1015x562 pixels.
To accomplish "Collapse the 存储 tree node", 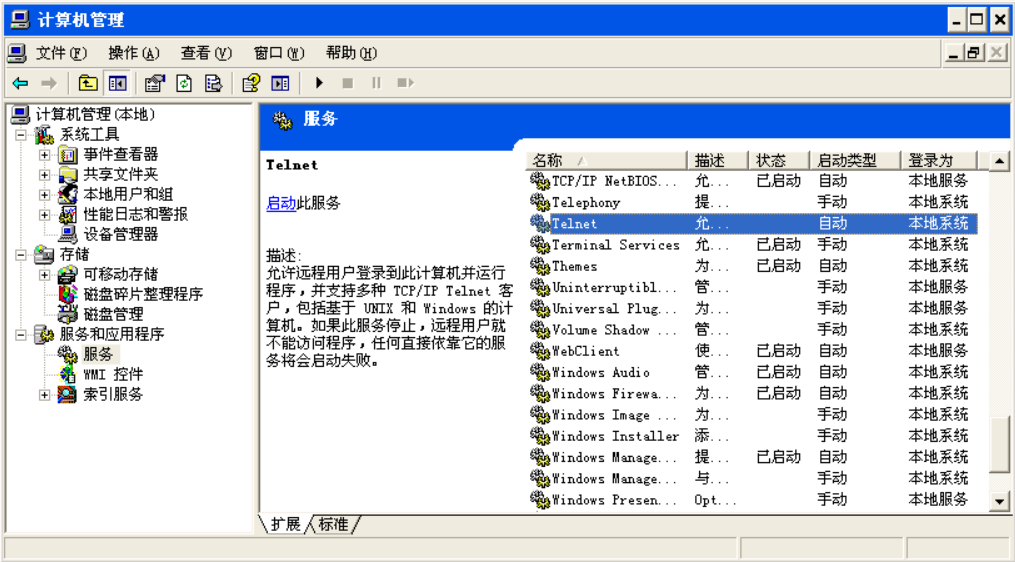I will [x=21, y=255].
